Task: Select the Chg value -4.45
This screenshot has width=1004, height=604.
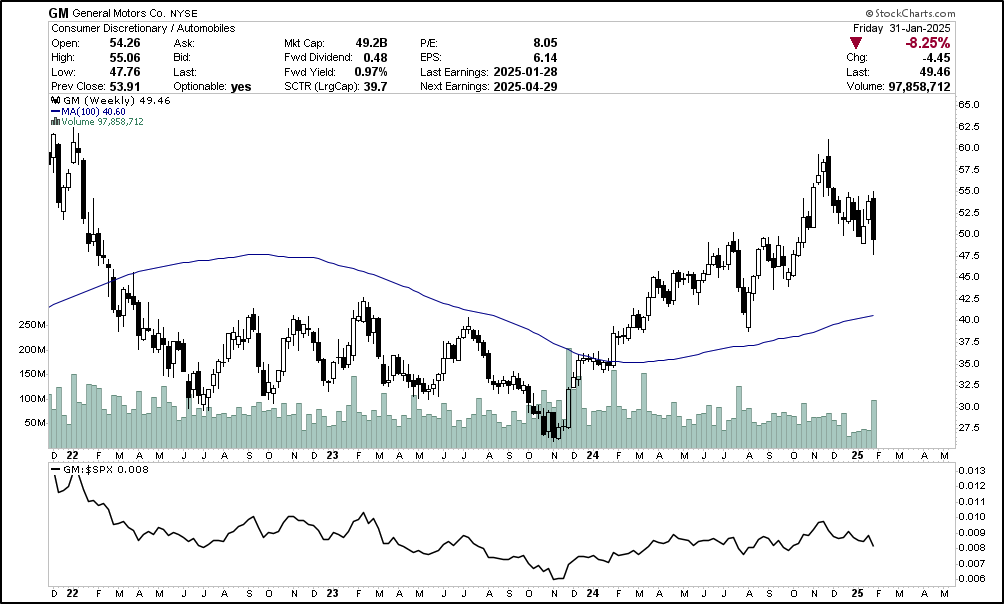Action: point(936,58)
